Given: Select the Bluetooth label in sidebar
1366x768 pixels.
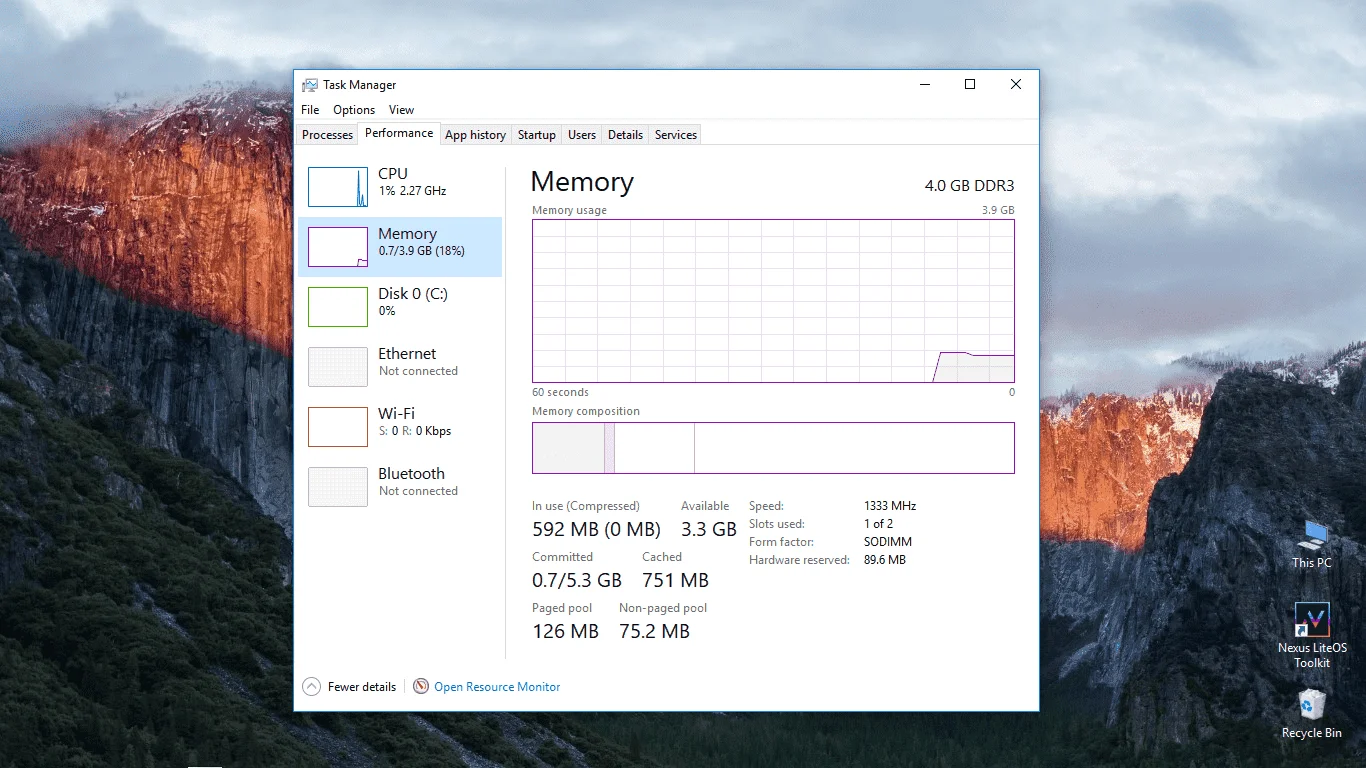Looking at the screenshot, I should pos(411,474).
